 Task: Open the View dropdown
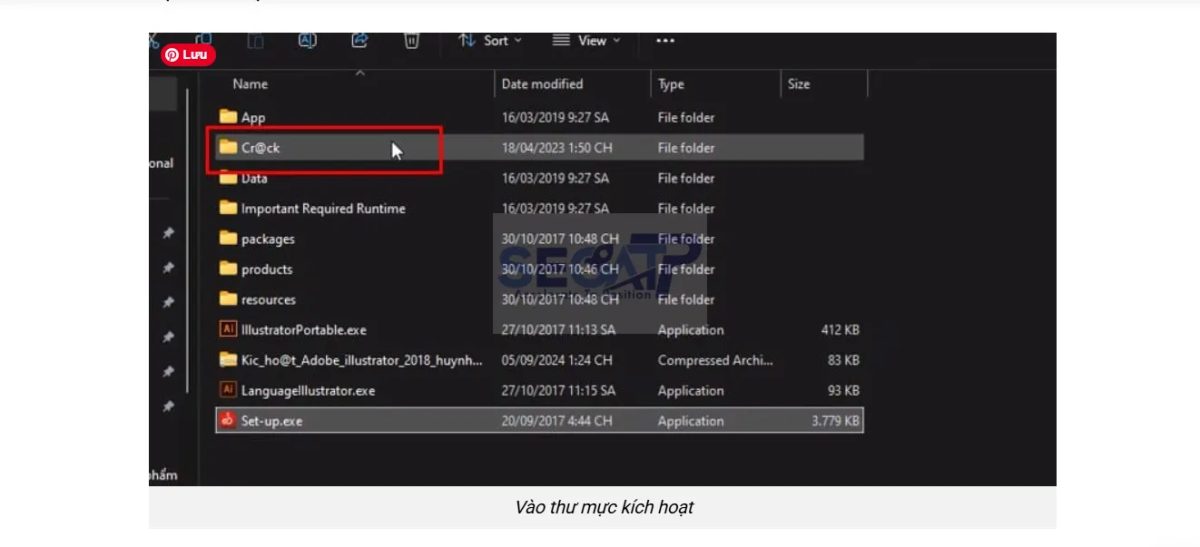586,41
